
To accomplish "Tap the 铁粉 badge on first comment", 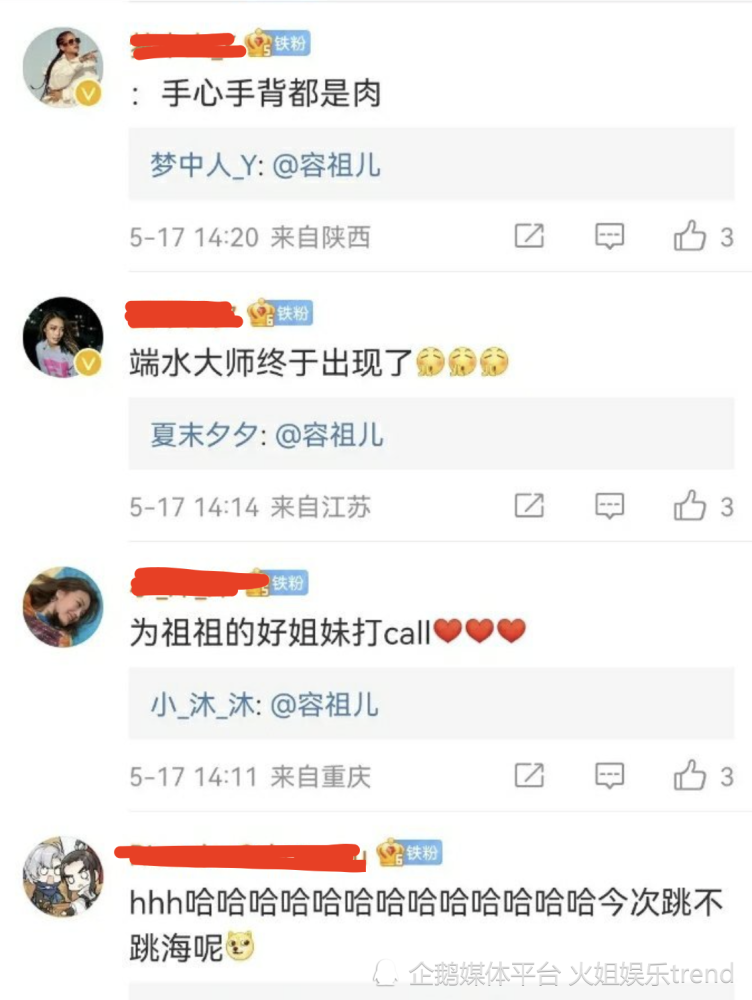I will tap(279, 43).
